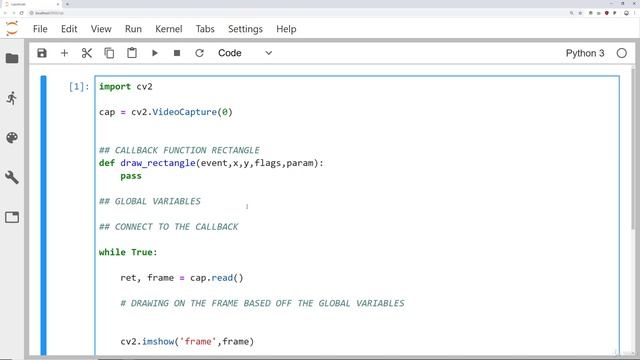Open the Kernel menu
Viewport: 640px width, 360px height.
(169, 29)
